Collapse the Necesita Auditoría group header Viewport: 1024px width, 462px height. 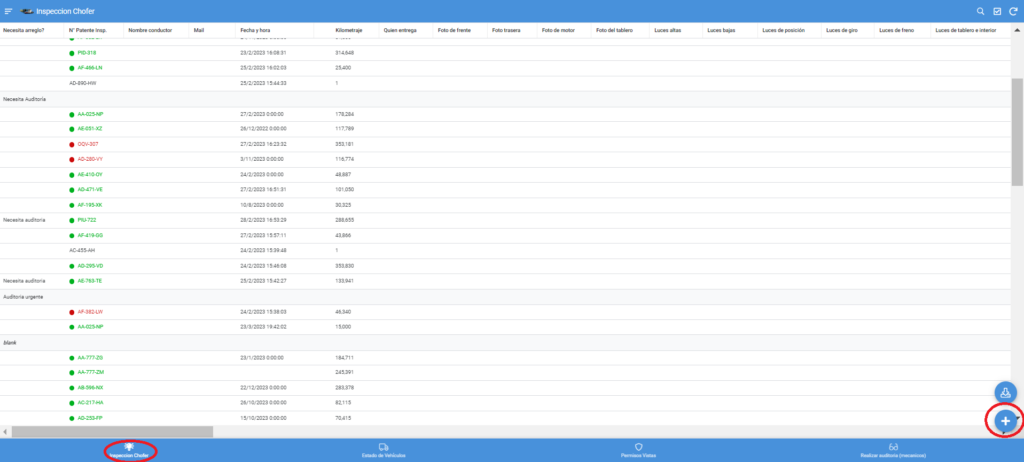[x=26, y=99]
